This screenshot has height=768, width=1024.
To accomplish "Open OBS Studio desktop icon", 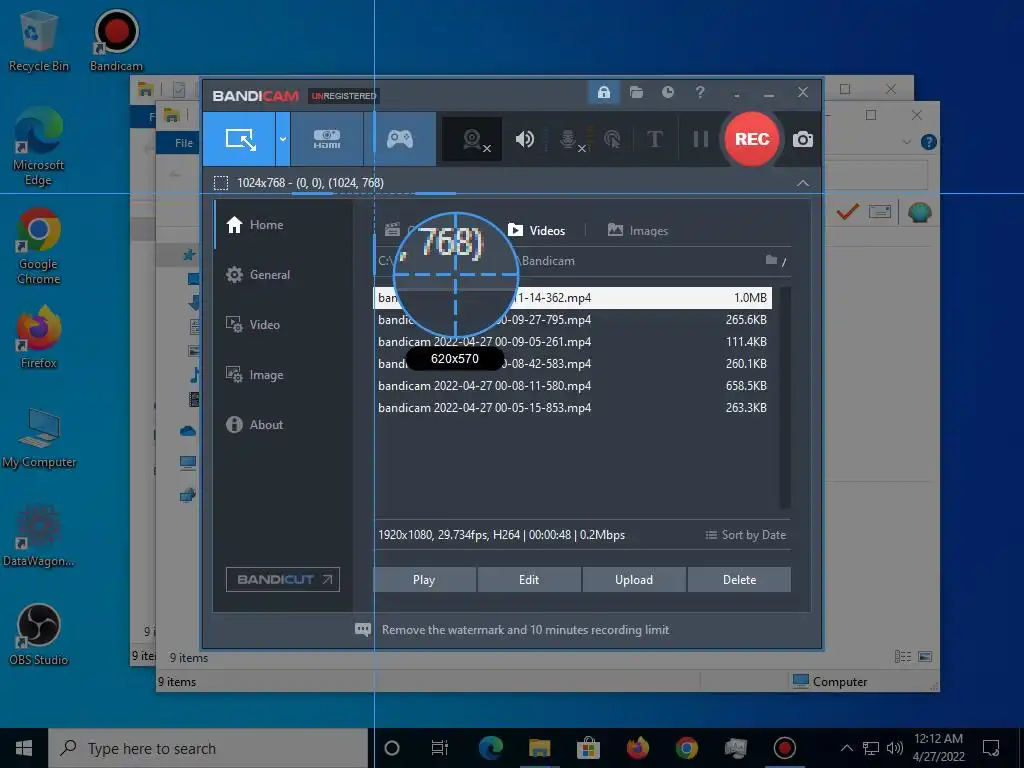I will [x=39, y=635].
